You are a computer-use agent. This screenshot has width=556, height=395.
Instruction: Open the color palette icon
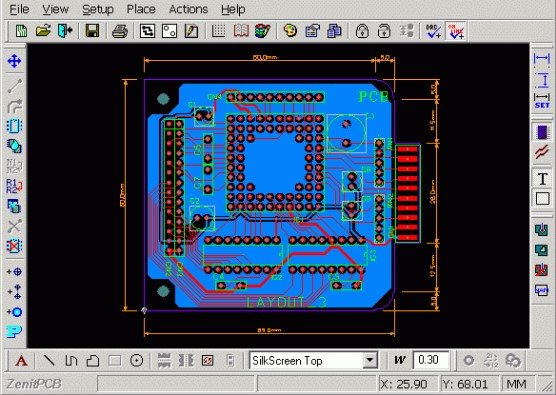coord(290,31)
